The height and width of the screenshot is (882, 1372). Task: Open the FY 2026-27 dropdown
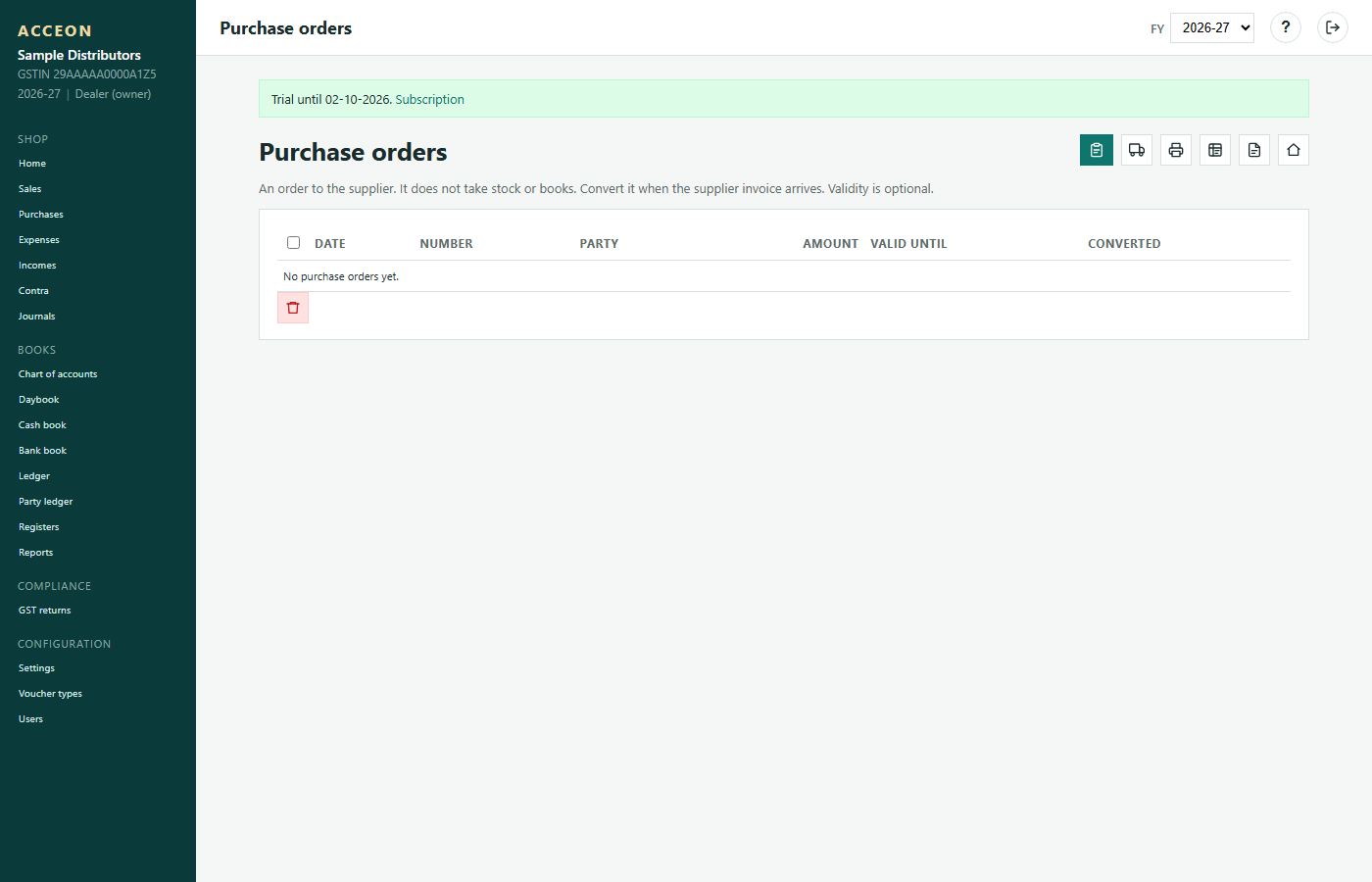pyautogui.click(x=1212, y=27)
